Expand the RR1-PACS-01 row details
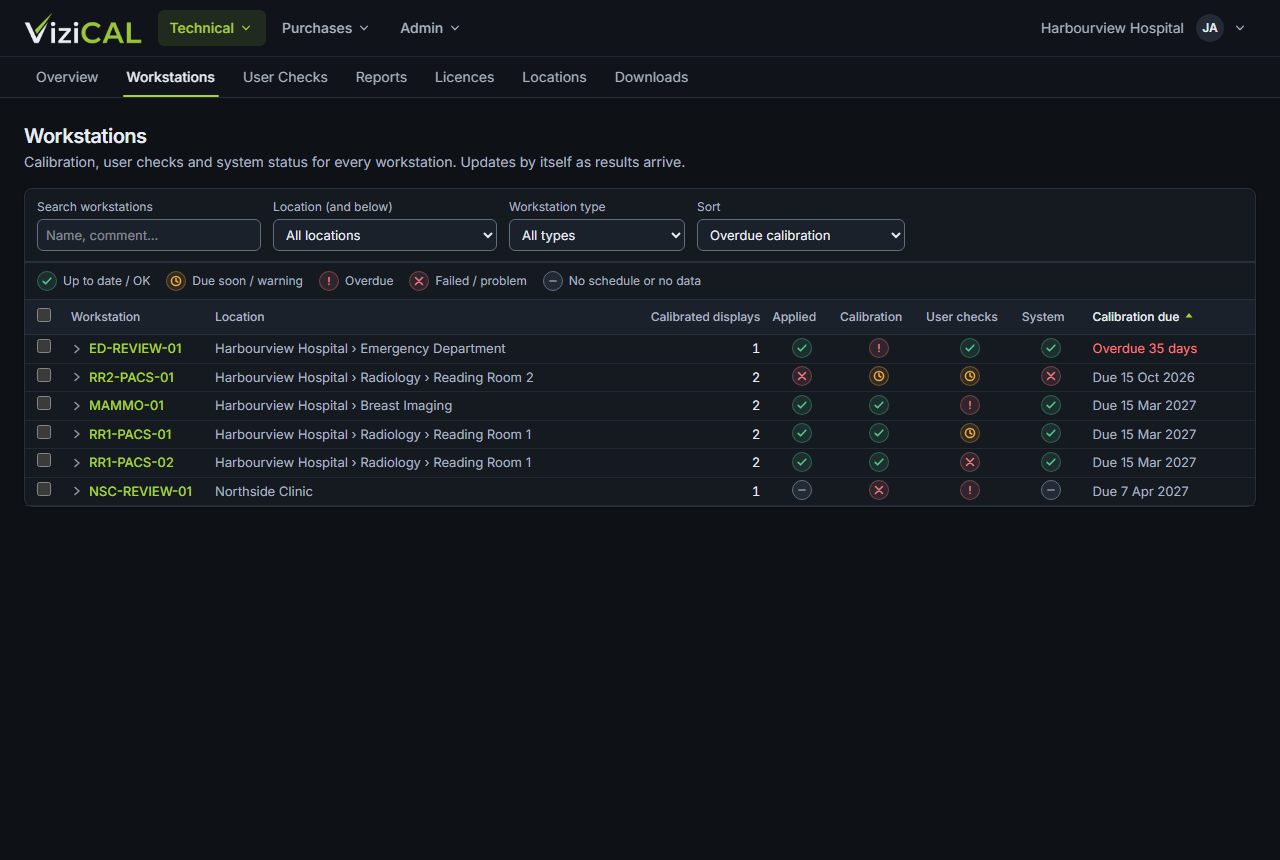The image size is (1280, 860). pyautogui.click(x=77, y=435)
